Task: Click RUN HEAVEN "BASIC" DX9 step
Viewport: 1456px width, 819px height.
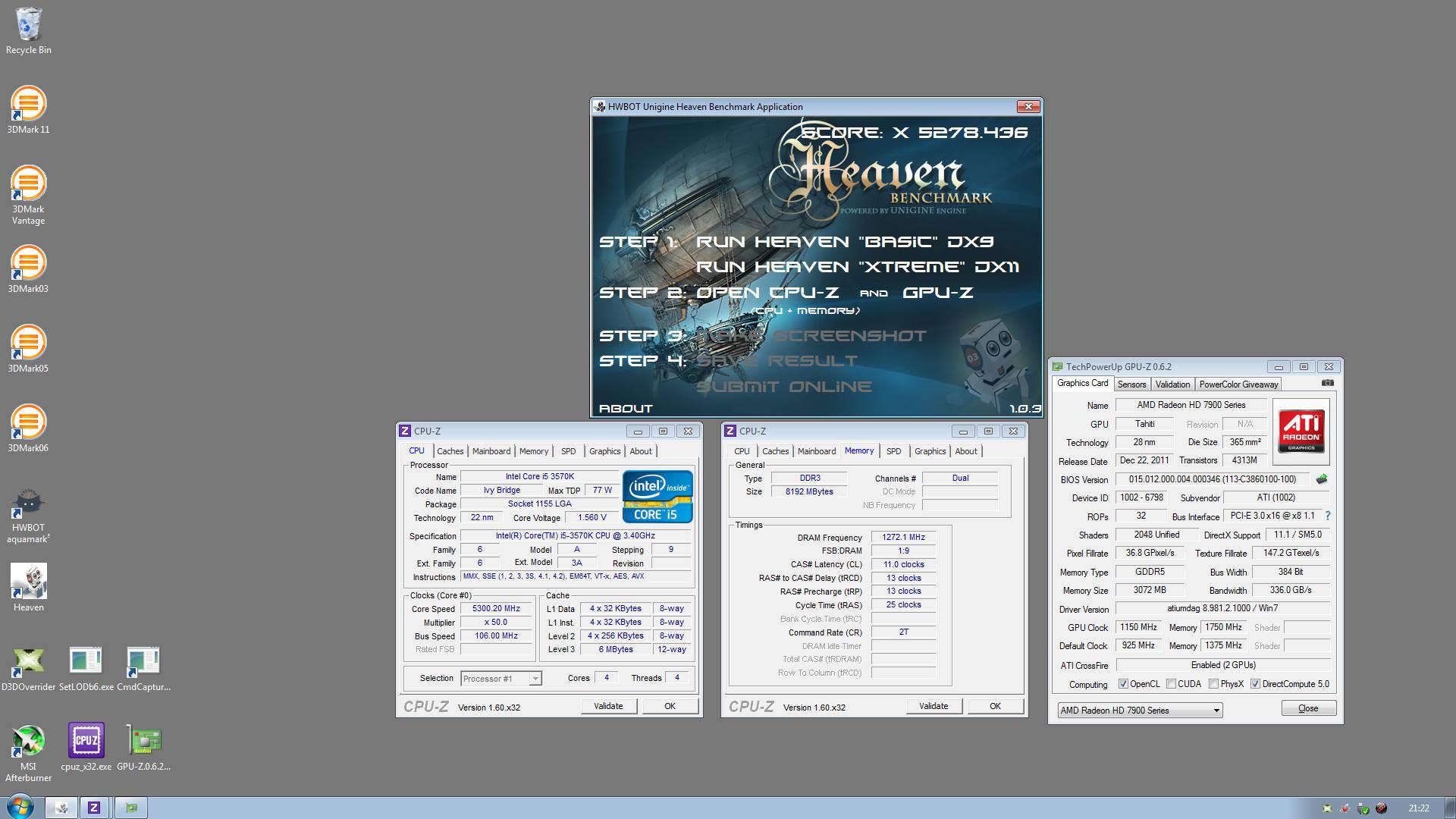Action: [845, 242]
